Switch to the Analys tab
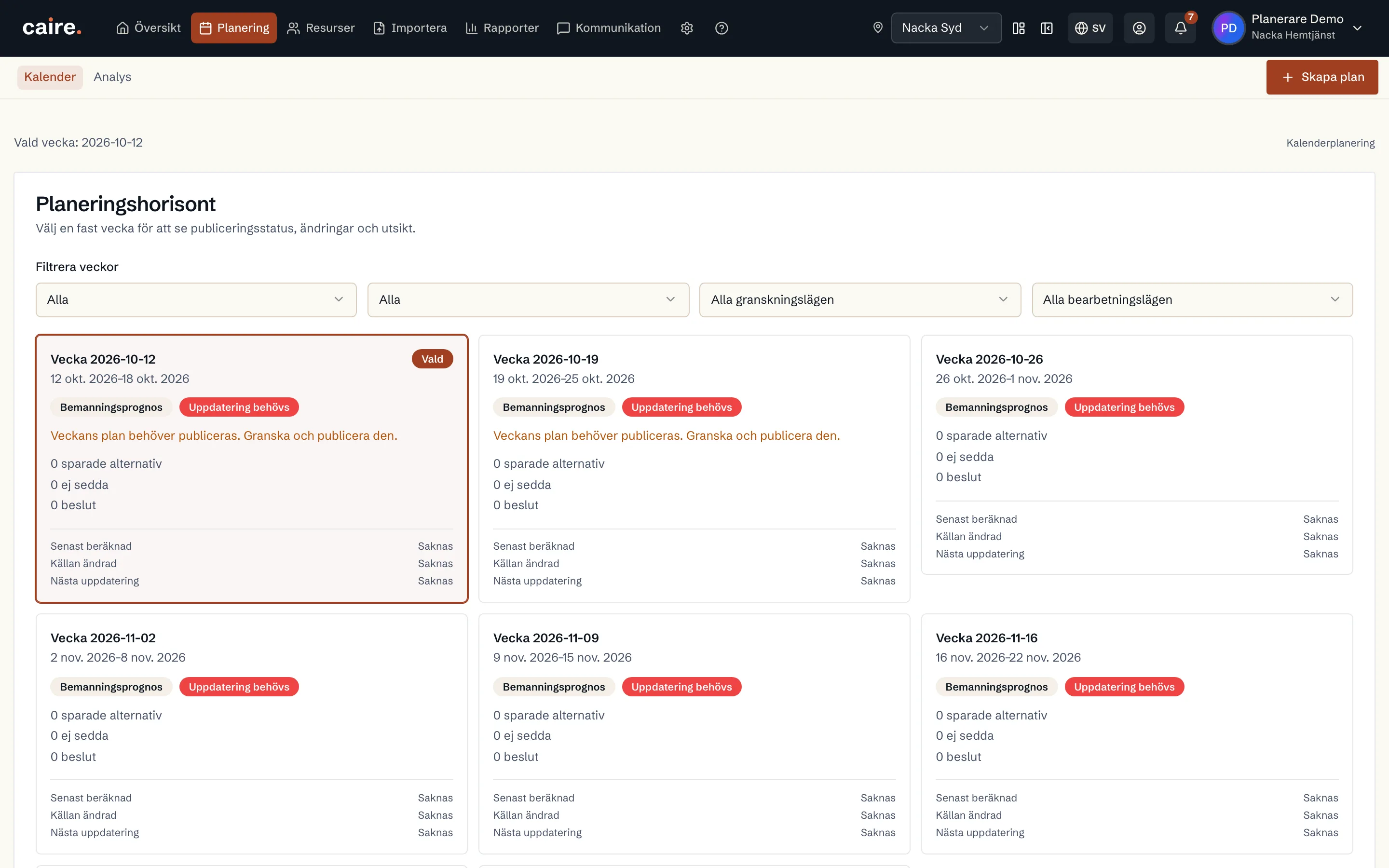This screenshot has width=1389, height=868. (112, 77)
